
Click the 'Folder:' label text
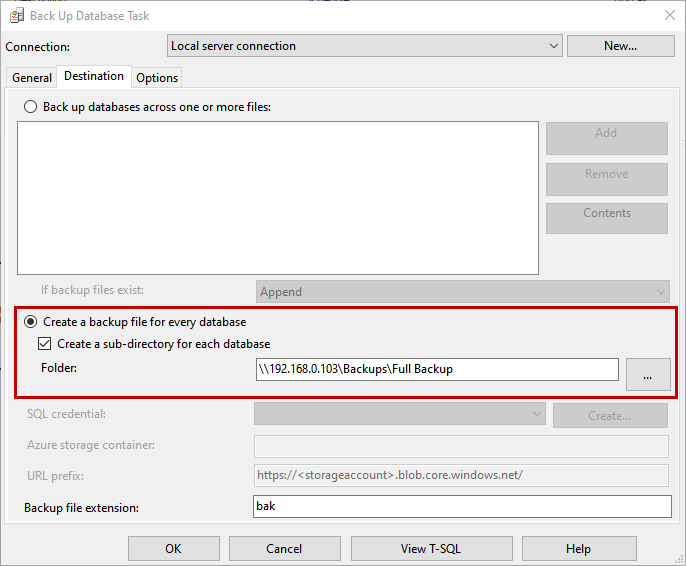tap(59, 368)
